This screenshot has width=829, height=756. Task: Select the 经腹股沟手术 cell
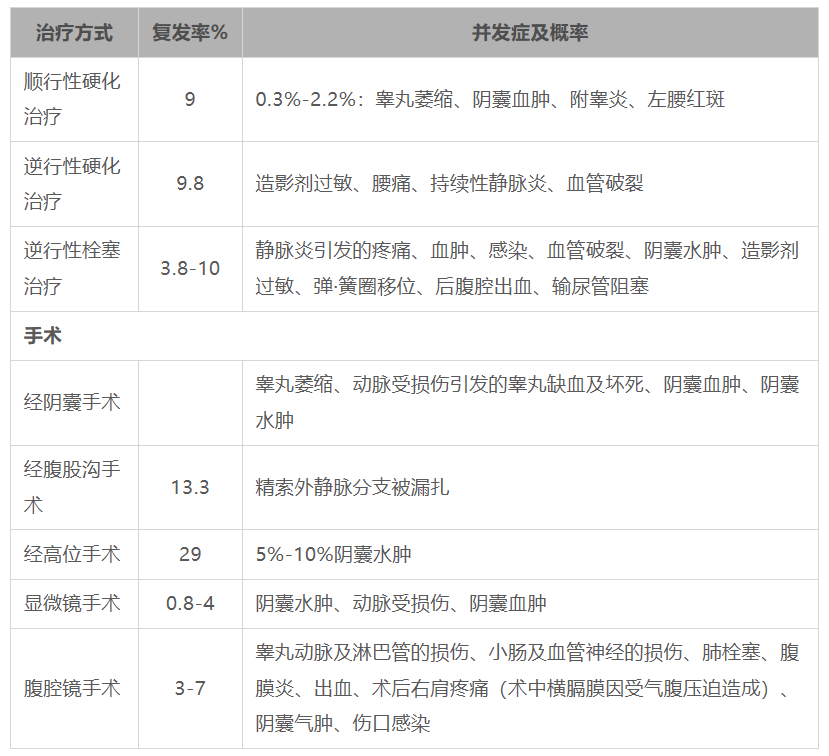click(x=75, y=487)
